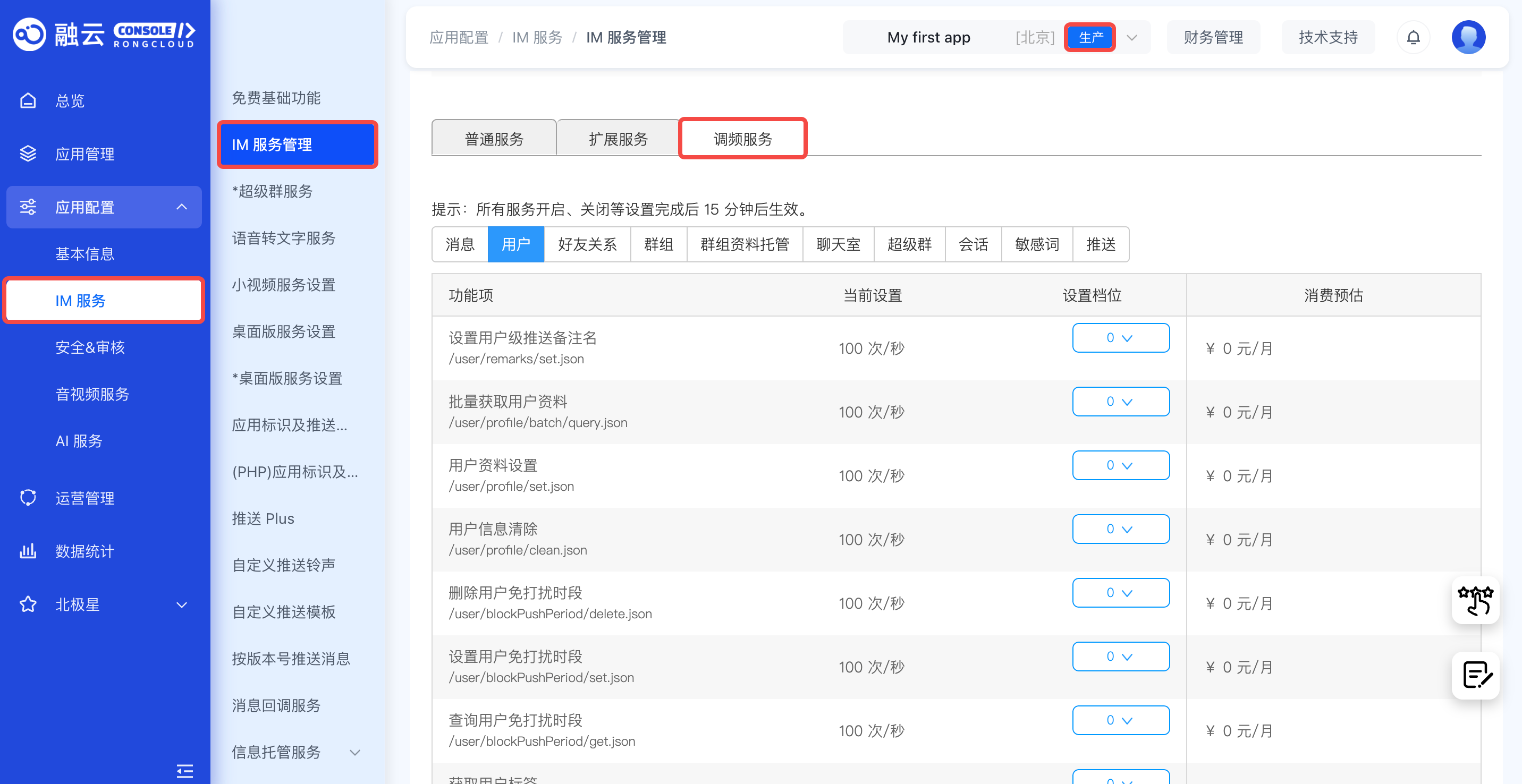Select the 好友关系 category tab

coord(587,244)
